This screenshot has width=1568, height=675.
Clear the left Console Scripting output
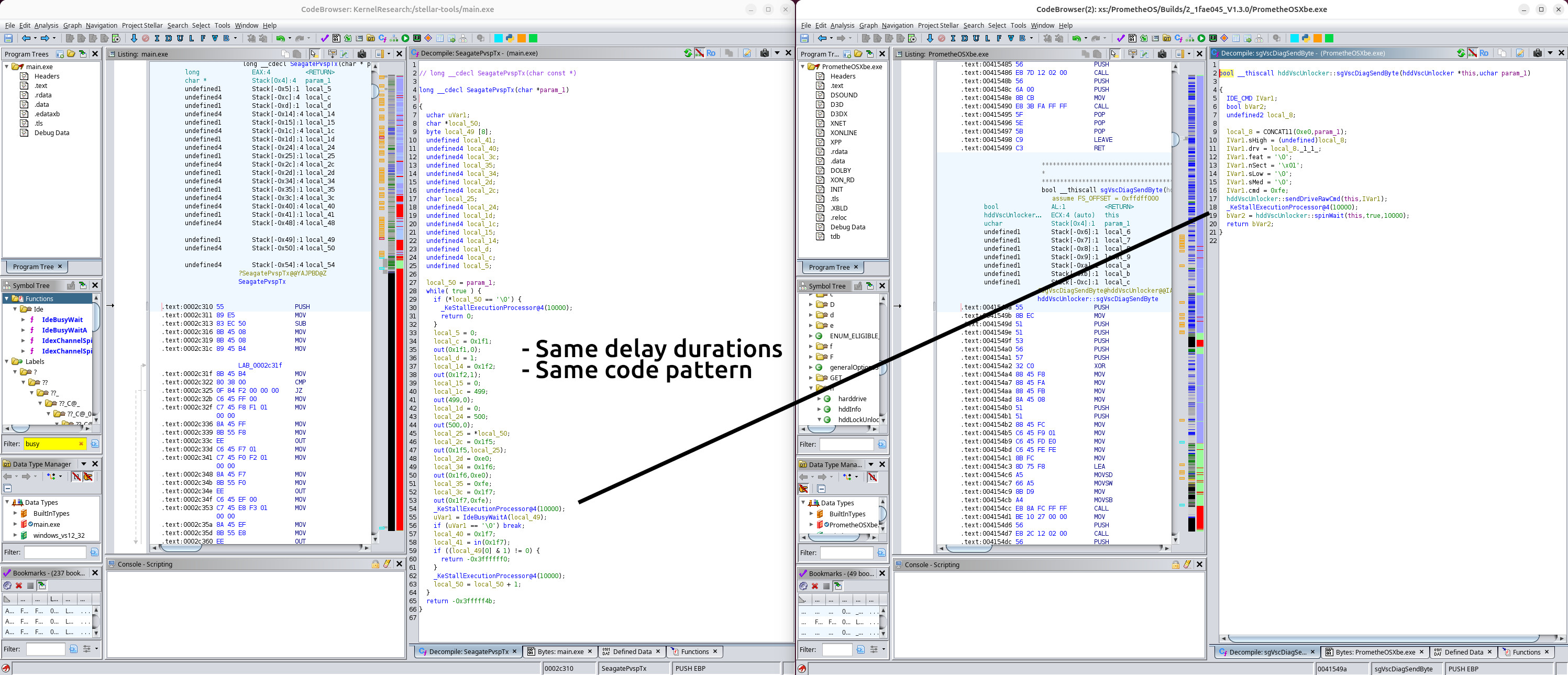pyautogui.click(x=387, y=564)
